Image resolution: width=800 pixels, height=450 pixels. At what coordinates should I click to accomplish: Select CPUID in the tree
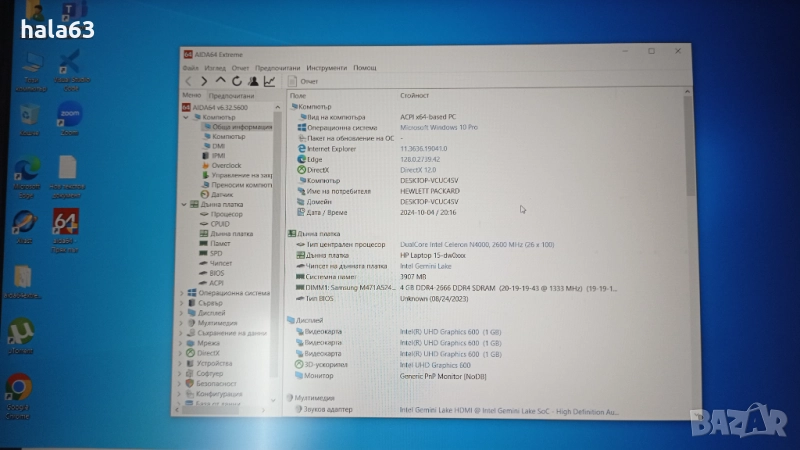[x=220, y=224]
